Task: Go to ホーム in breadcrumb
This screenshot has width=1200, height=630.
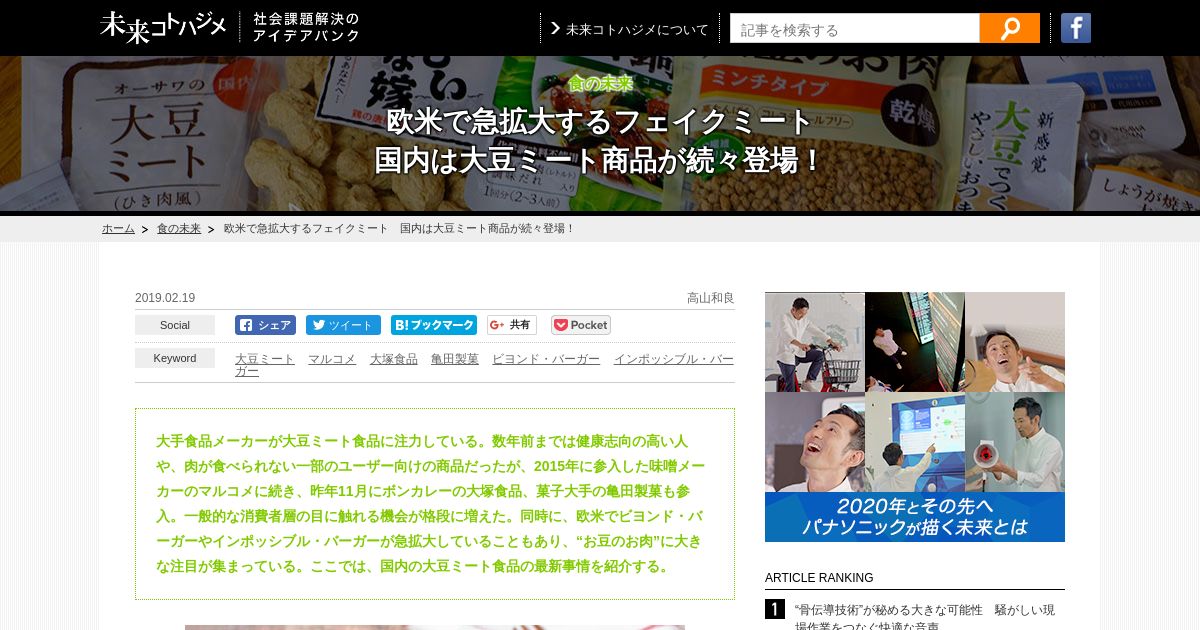Action: 118,229
